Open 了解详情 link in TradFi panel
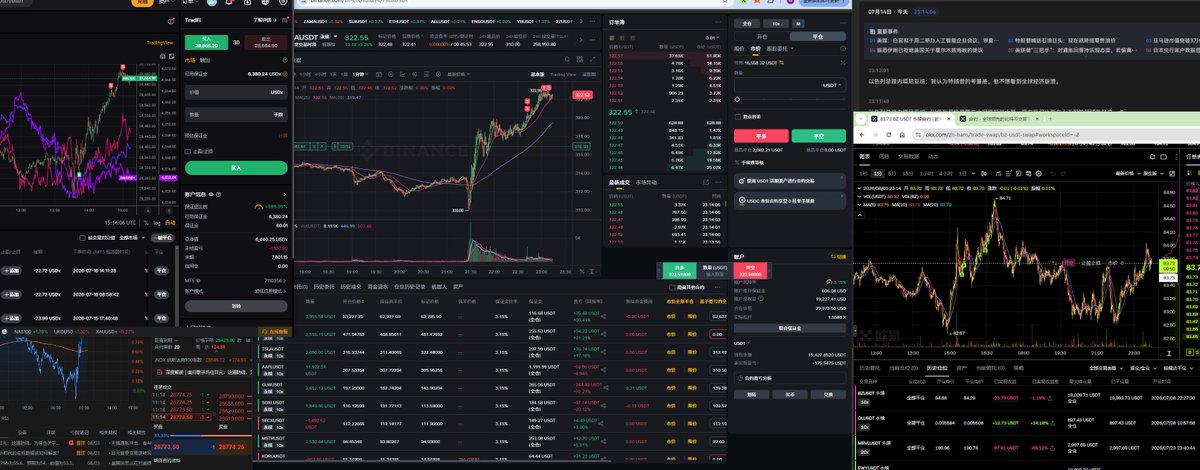Screen dimensions: 1200x470 pyautogui.click(x=268, y=19)
